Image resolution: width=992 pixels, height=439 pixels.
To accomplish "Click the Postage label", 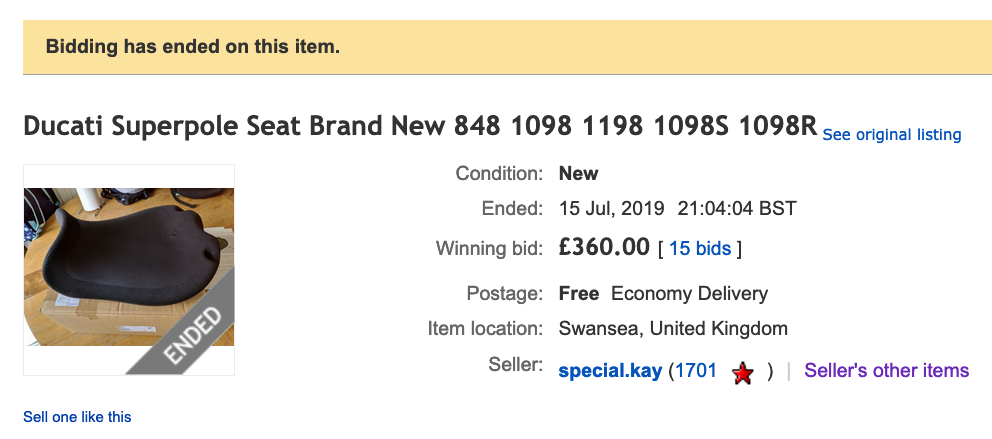I will coord(504,294).
